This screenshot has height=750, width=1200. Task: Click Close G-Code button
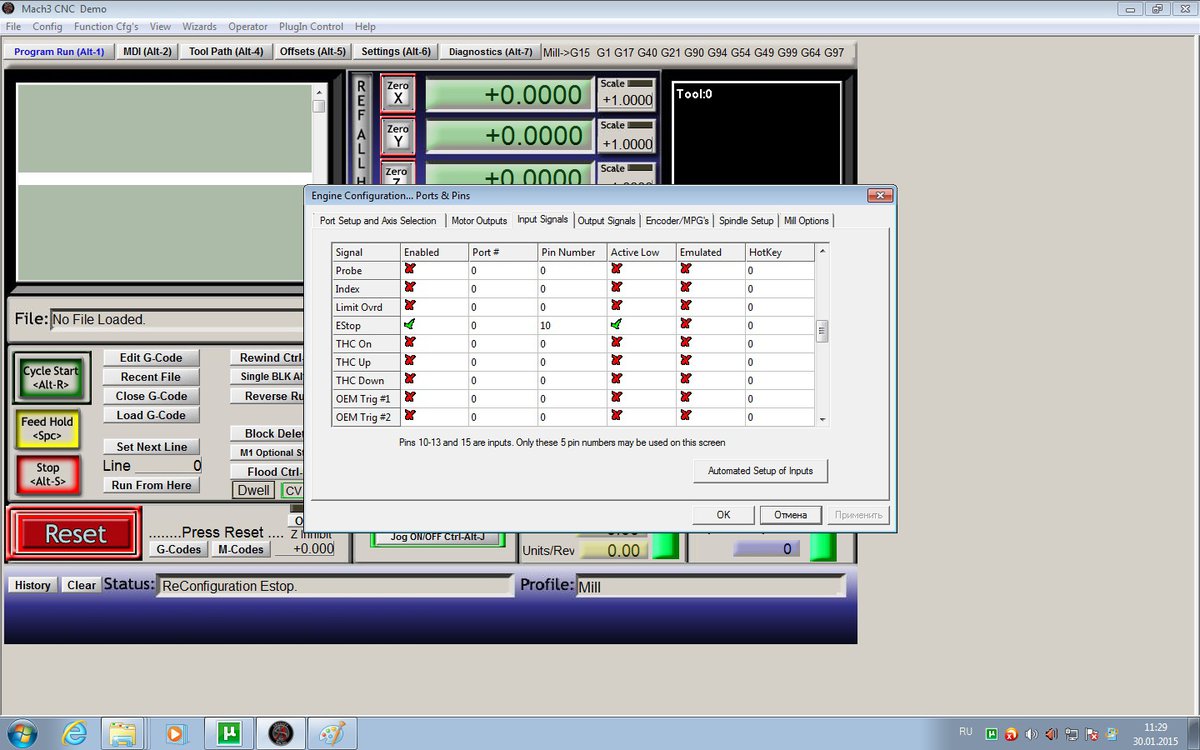click(x=151, y=396)
